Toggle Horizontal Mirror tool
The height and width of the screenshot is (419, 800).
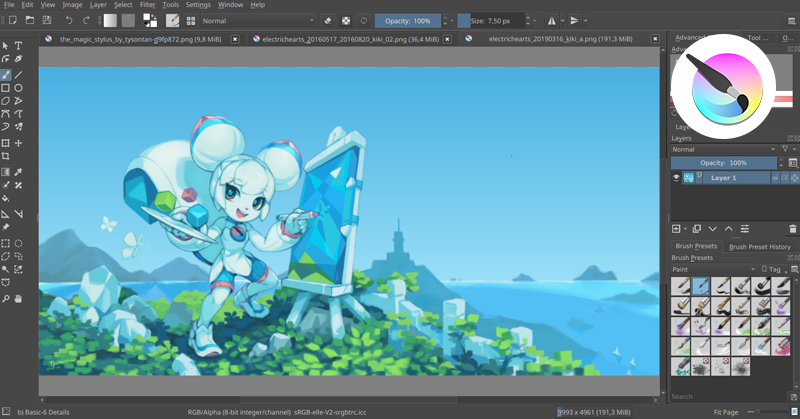click(552, 21)
